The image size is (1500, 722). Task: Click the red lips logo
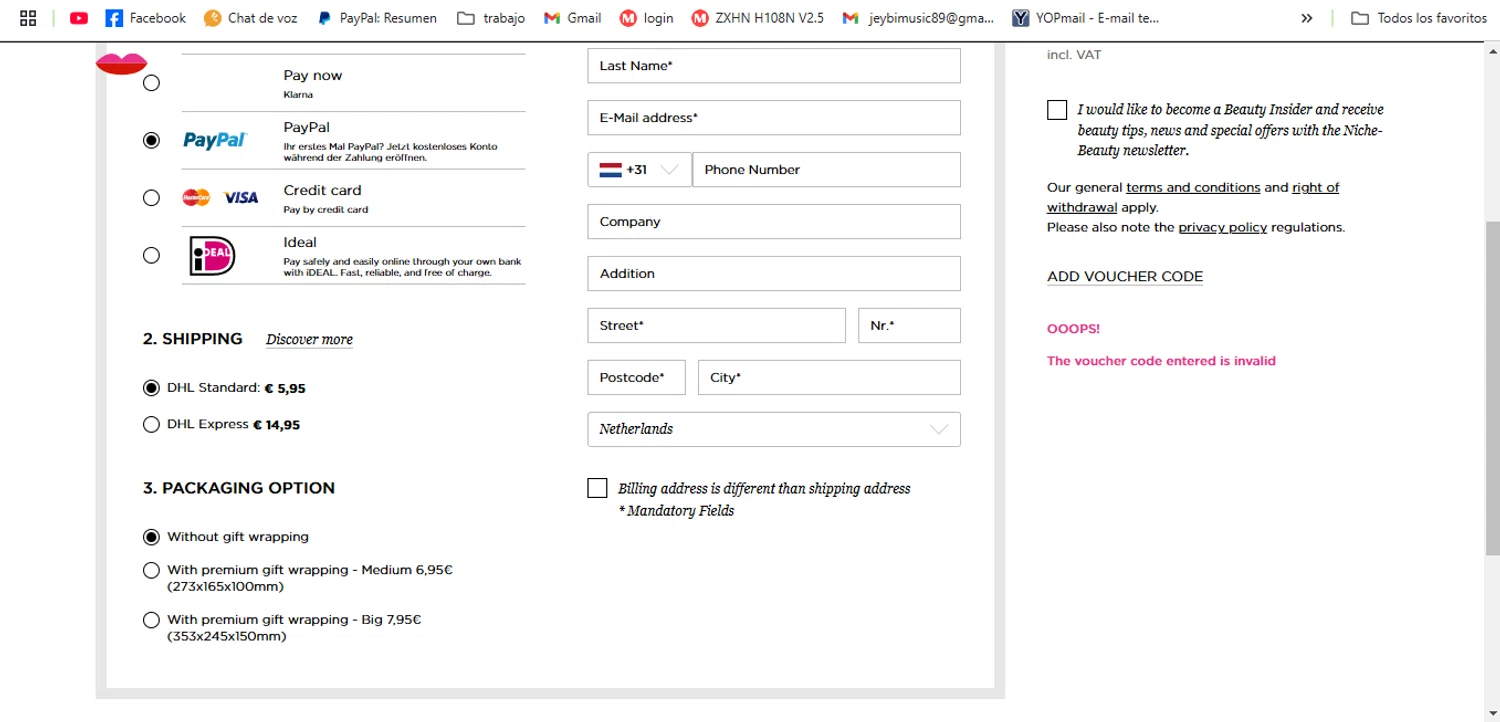click(x=121, y=63)
